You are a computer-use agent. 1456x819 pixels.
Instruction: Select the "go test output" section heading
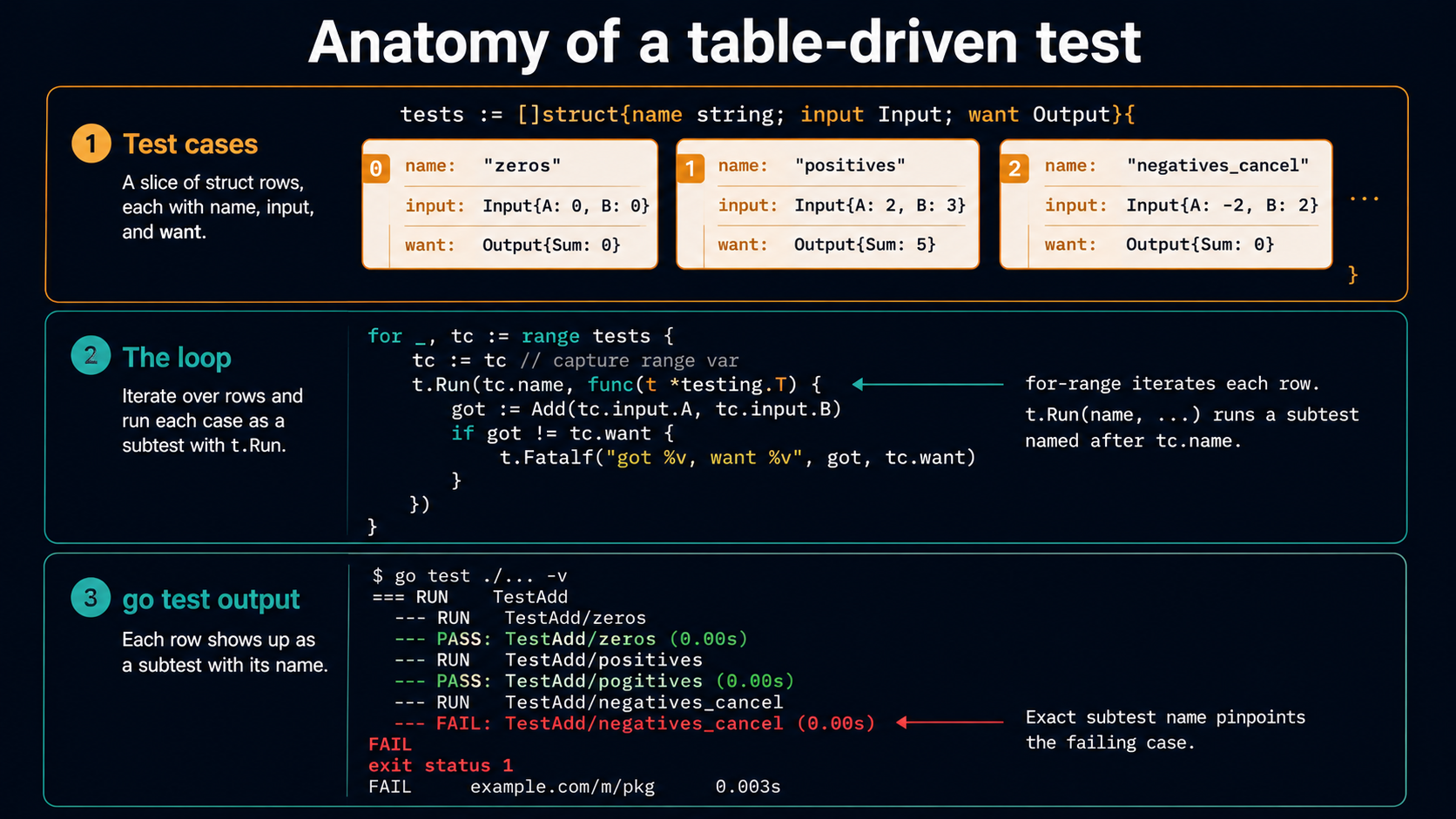click(211, 599)
